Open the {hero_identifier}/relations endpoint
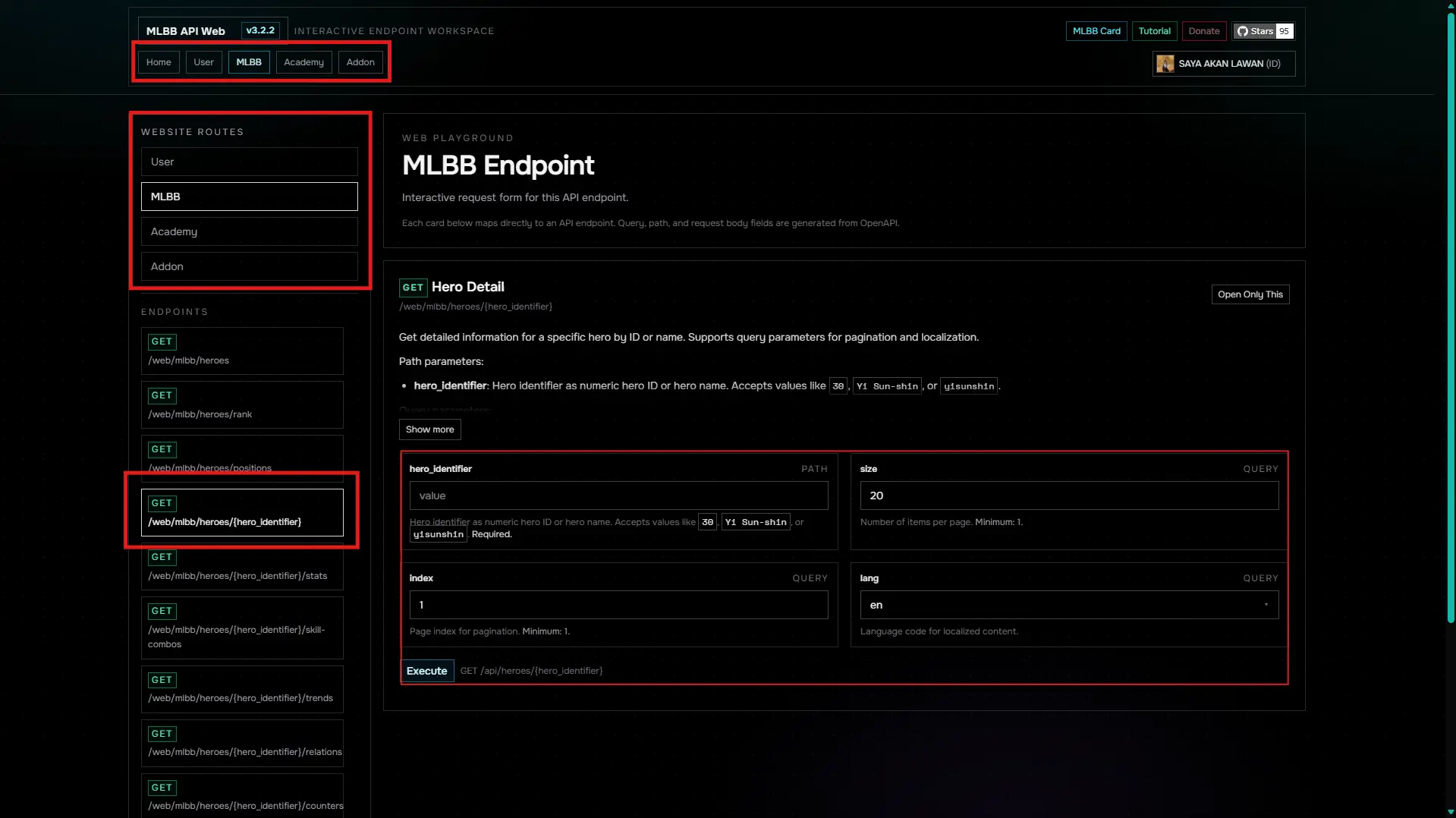Screen dimensions: 1456x818 pyautogui.click(x=242, y=743)
